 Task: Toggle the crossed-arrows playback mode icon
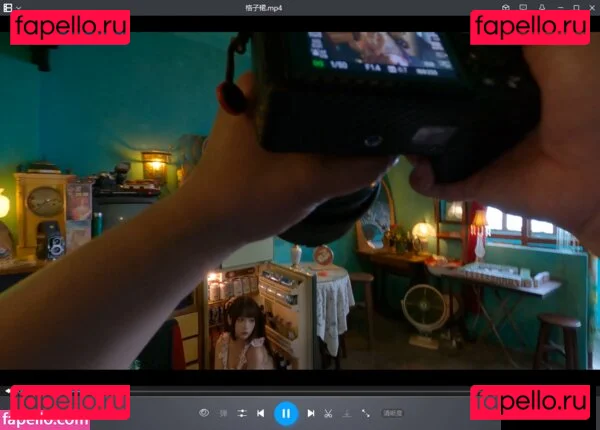242,412
